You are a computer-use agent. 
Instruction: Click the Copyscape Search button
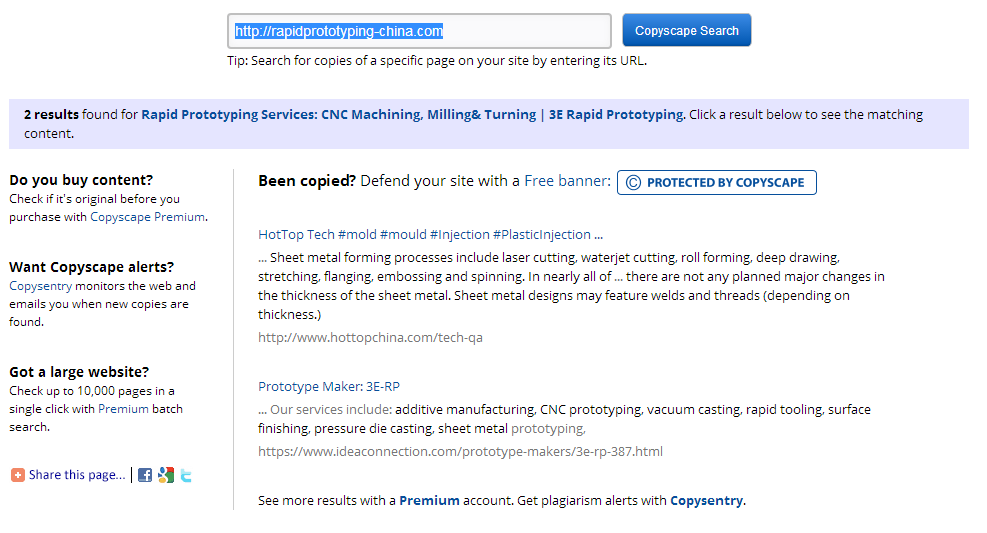tap(687, 30)
